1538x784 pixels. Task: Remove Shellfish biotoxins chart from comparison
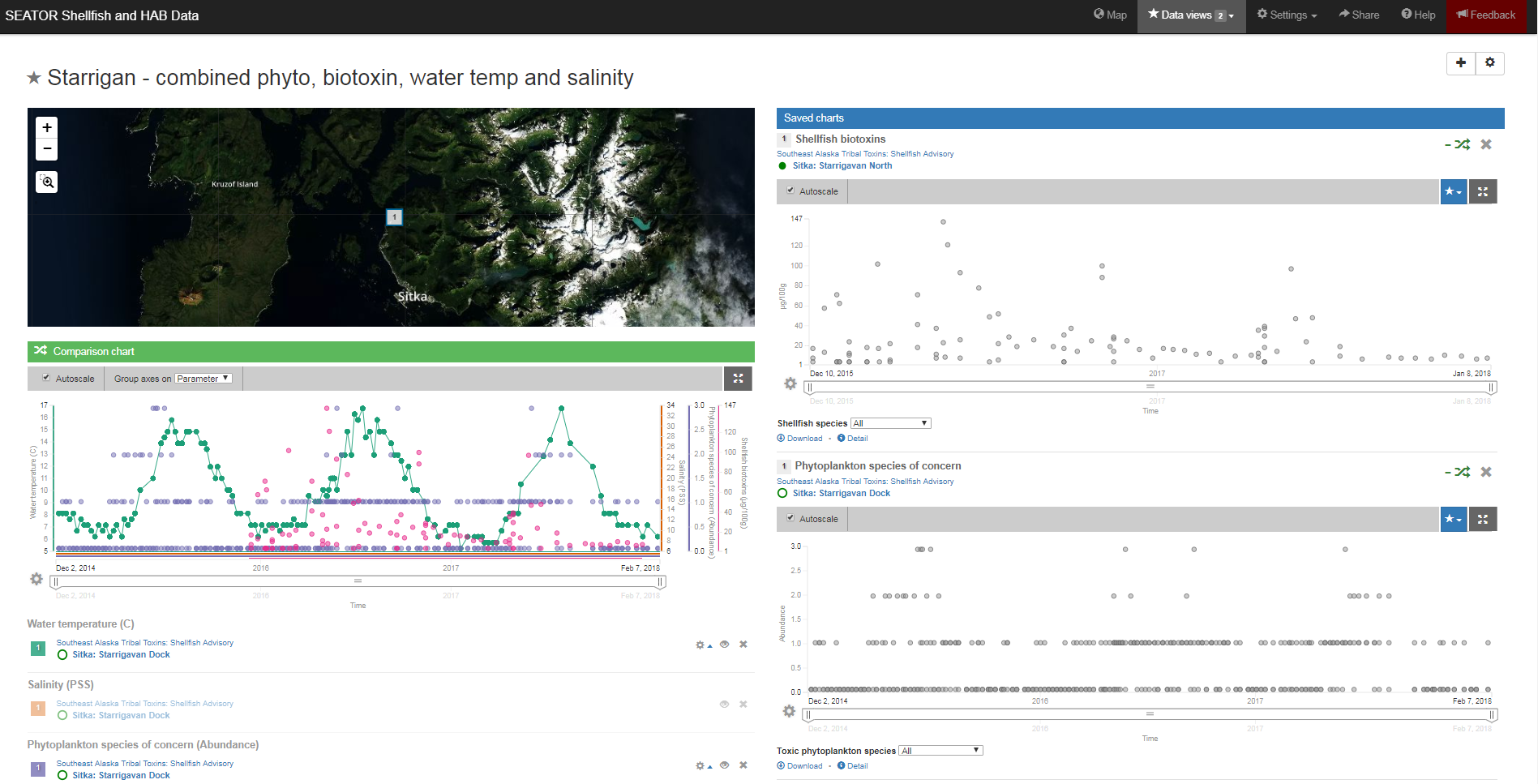pyautogui.click(x=1461, y=144)
